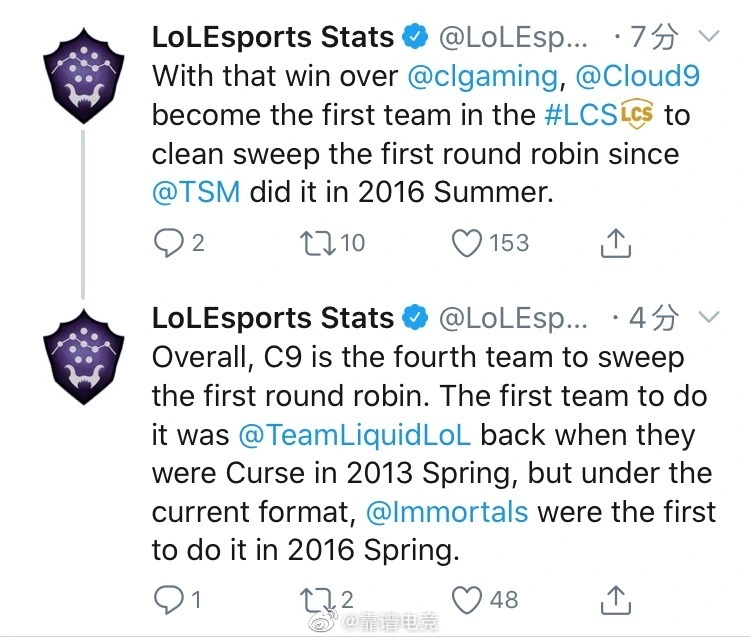Open options chevron on the second tweet
750x641 pixels.
708,317
